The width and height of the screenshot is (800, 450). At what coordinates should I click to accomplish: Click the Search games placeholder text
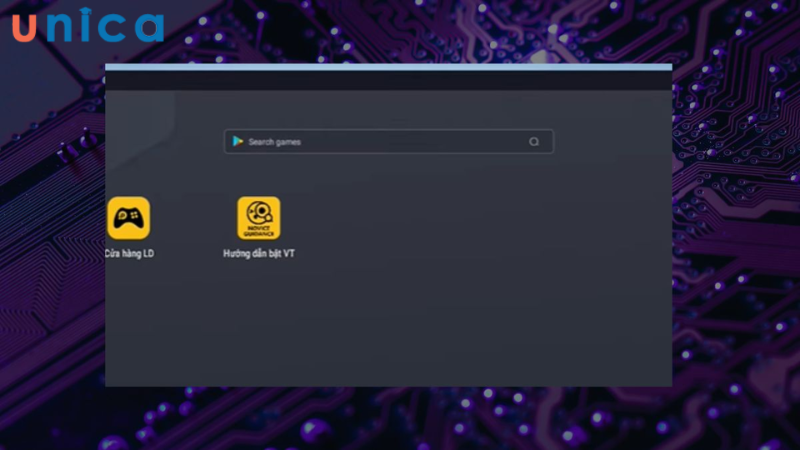[274, 142]
